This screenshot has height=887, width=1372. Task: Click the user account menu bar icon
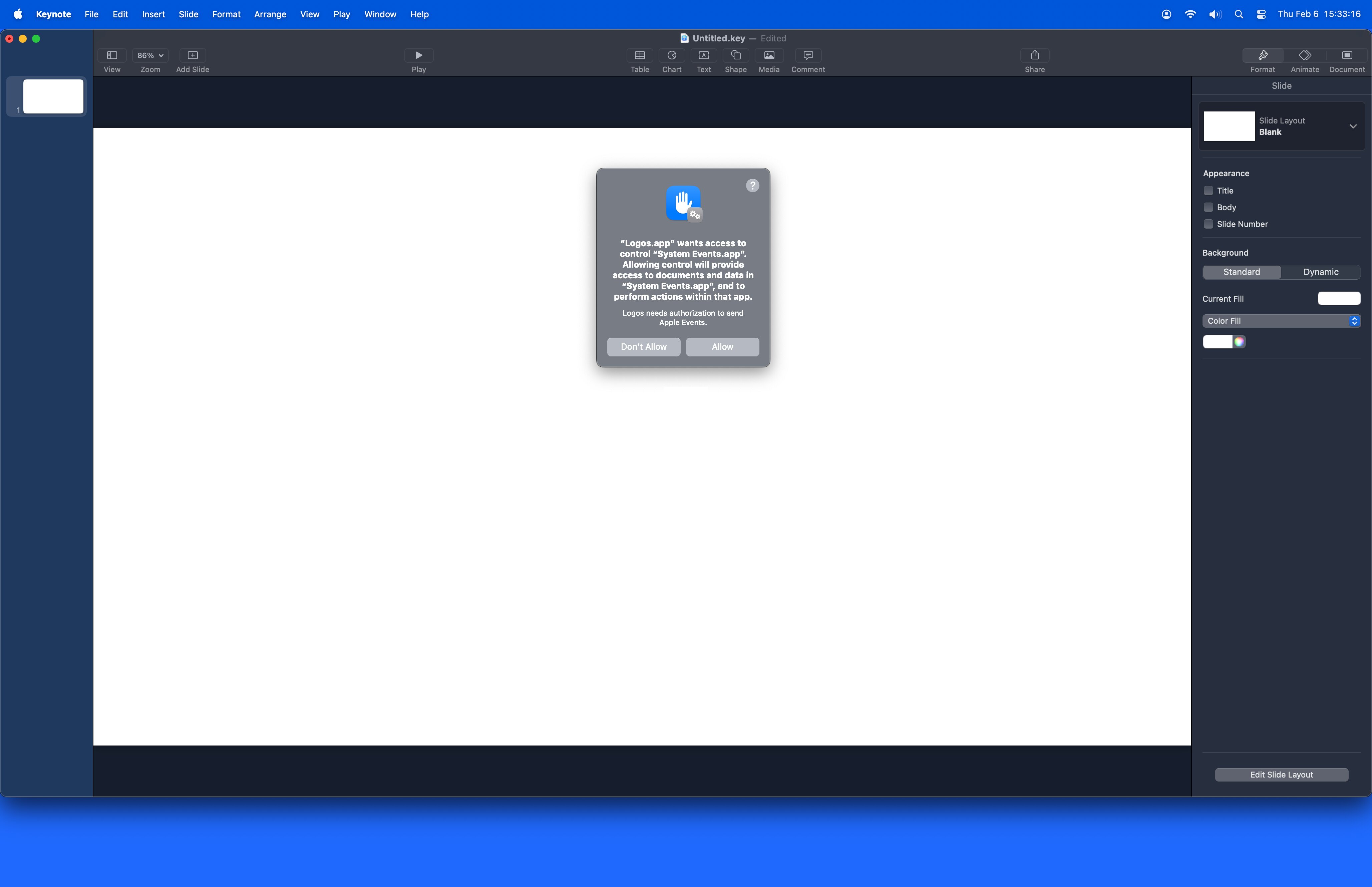1166,14
